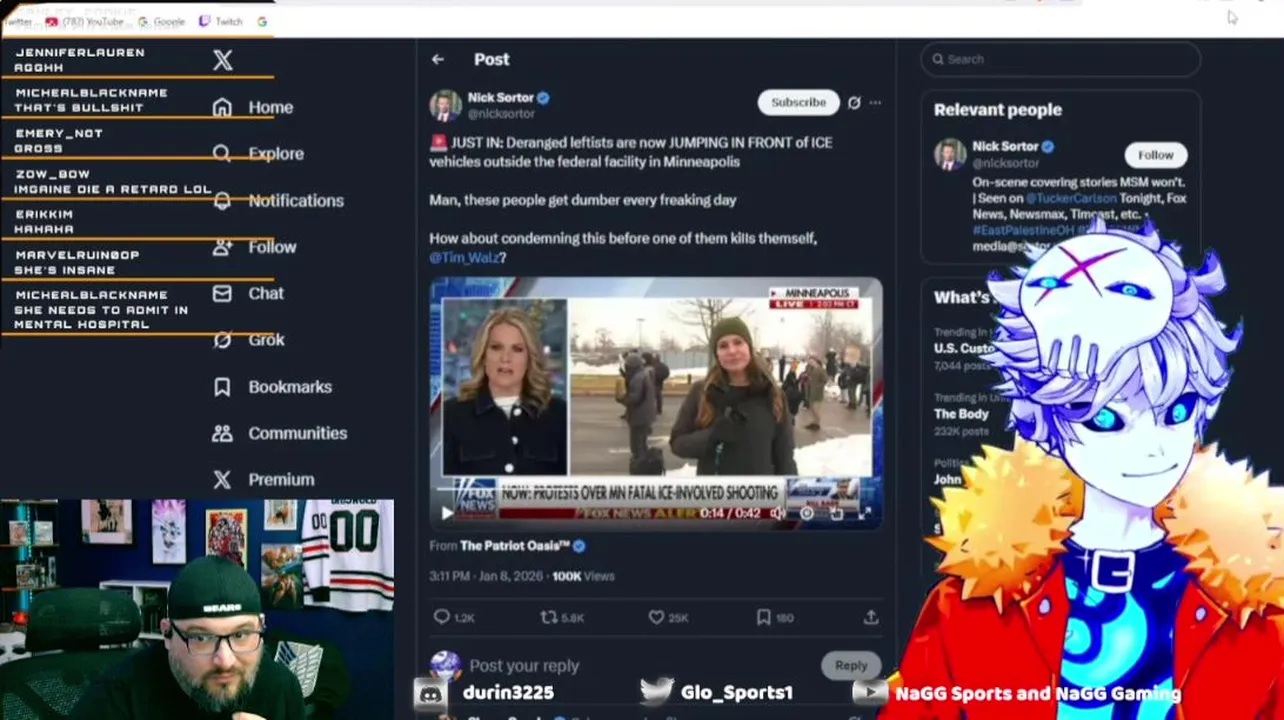Open Home from the X sidebar
This screenshot has height=720, width=1284.
(253, 107)
